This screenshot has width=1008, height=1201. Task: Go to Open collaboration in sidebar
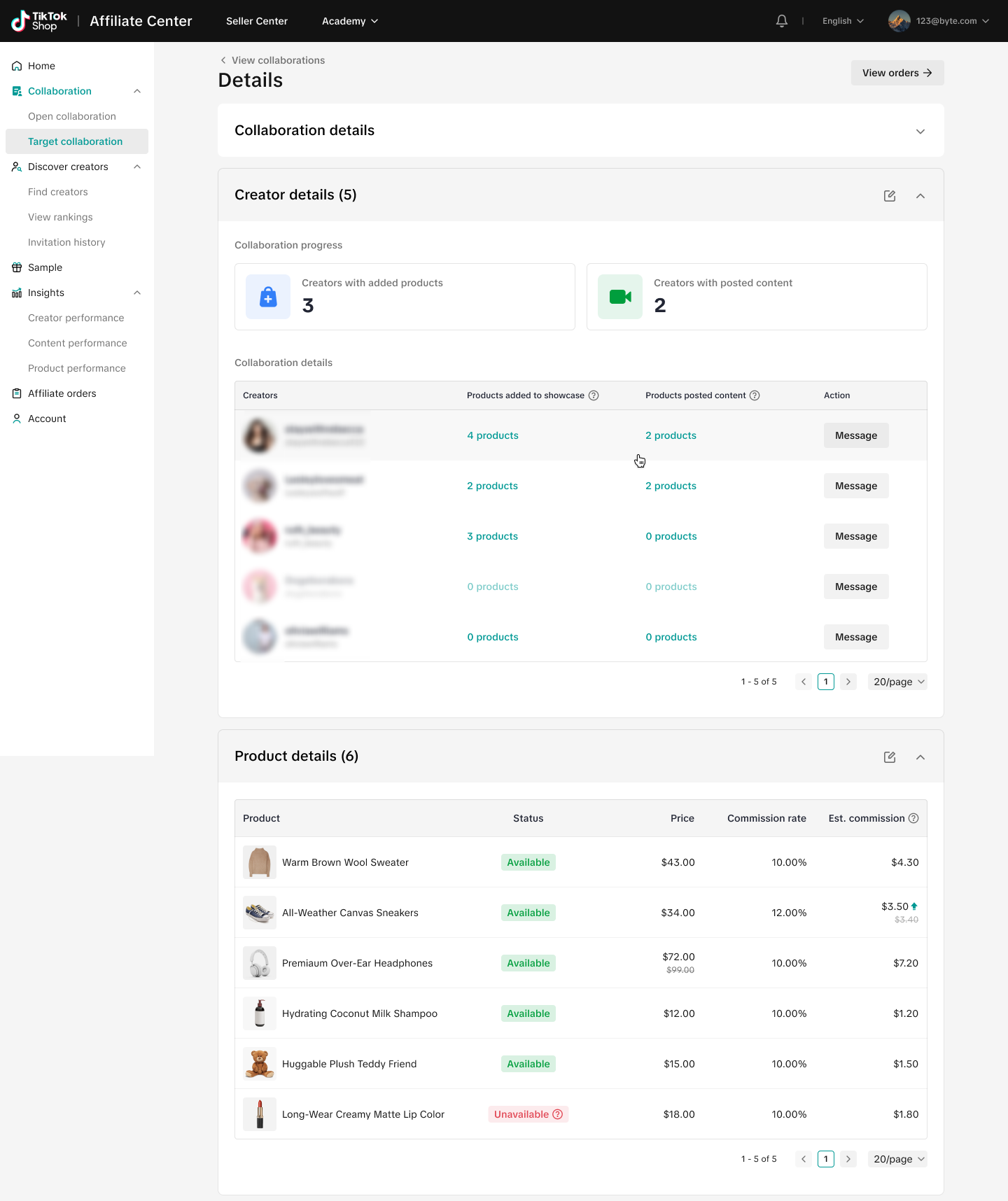point(72,116)
